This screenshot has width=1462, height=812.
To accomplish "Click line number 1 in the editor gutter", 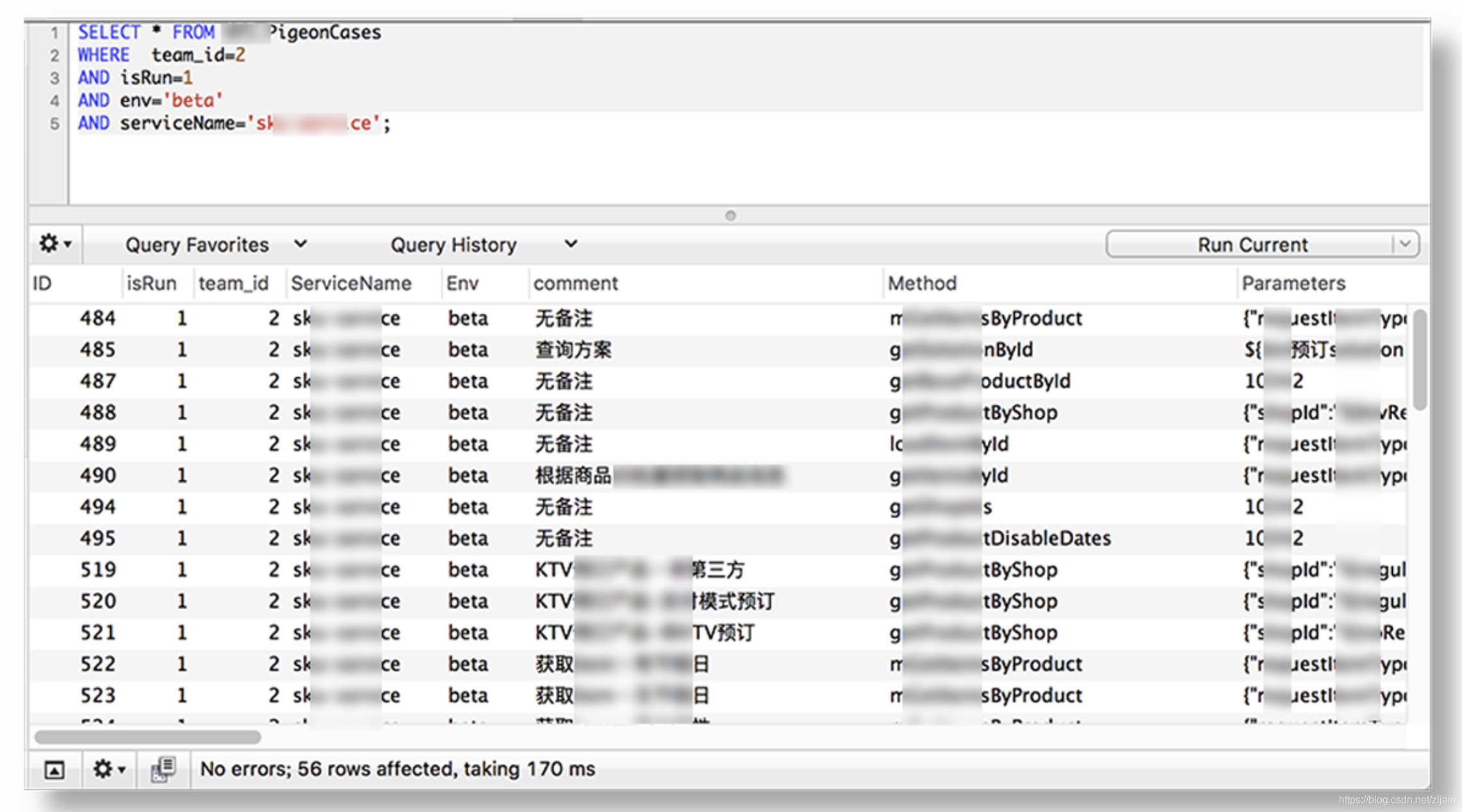I will 54,33.
